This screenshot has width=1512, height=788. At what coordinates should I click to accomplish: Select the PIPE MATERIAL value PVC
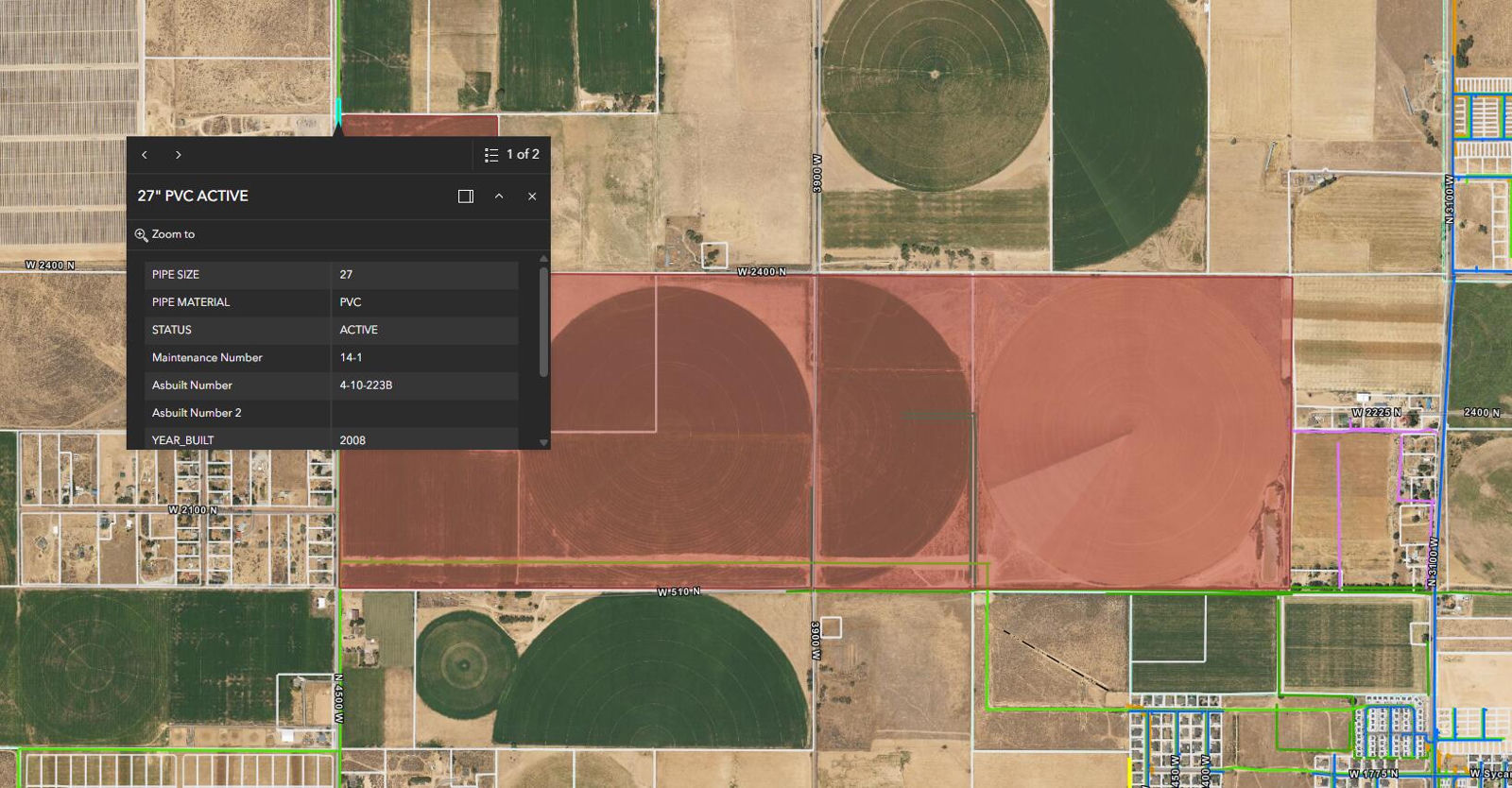click(351, 302)
